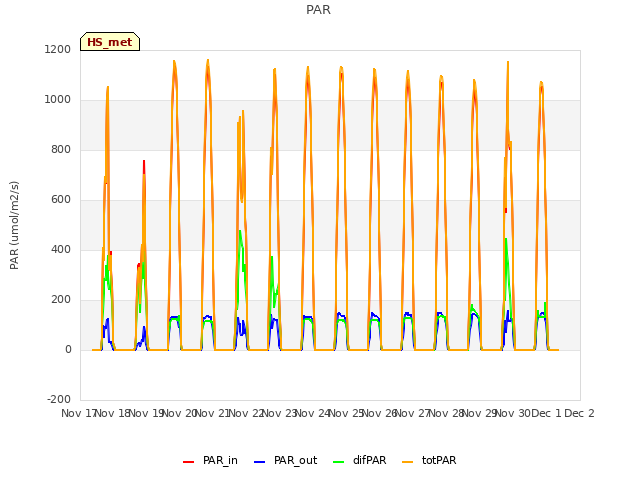This screenshot has height=480, width=640.
Task: Toggle the PAR_out legend entry
Action: 285,460
